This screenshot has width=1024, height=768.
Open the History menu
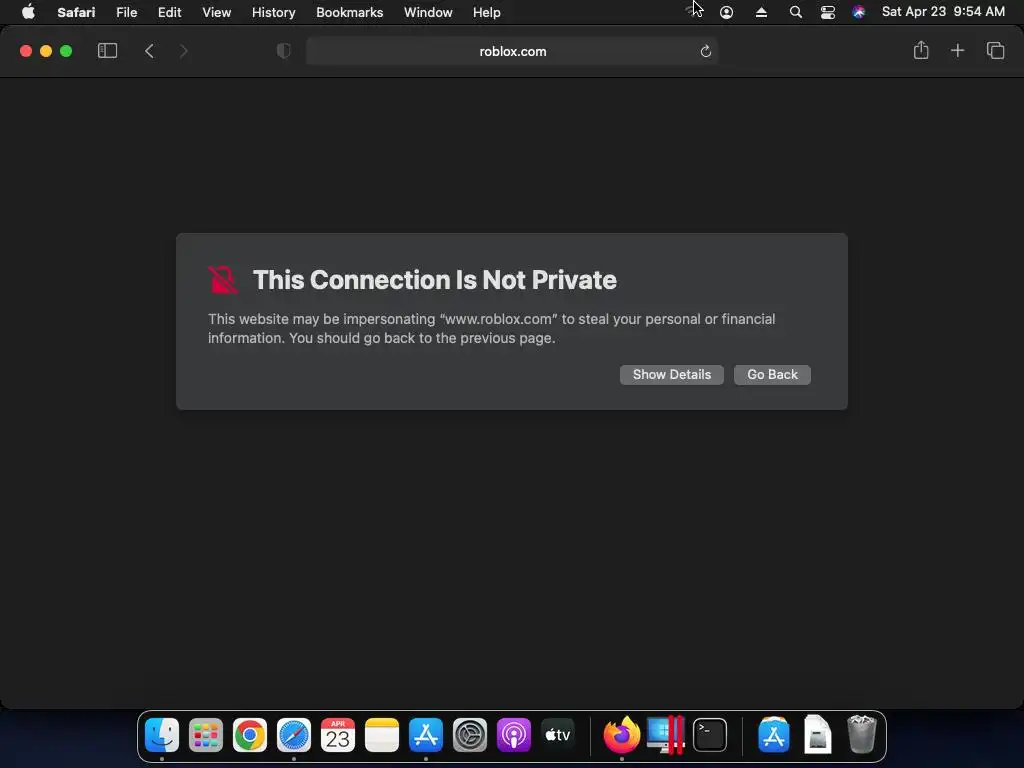pos(274,12)
